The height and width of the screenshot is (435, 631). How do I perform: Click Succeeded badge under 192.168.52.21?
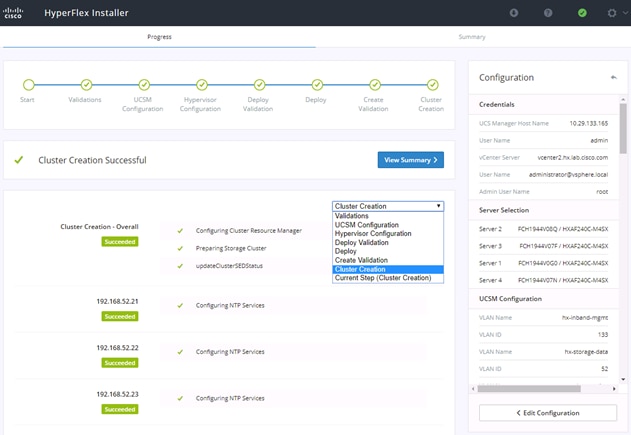point(120,317)
